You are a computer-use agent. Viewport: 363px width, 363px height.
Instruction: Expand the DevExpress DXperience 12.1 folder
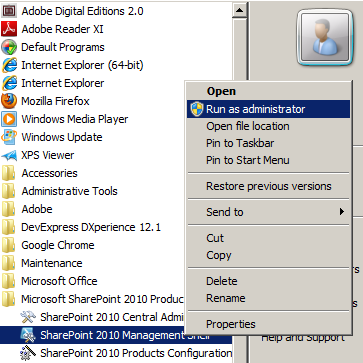[x=81, y=227]
